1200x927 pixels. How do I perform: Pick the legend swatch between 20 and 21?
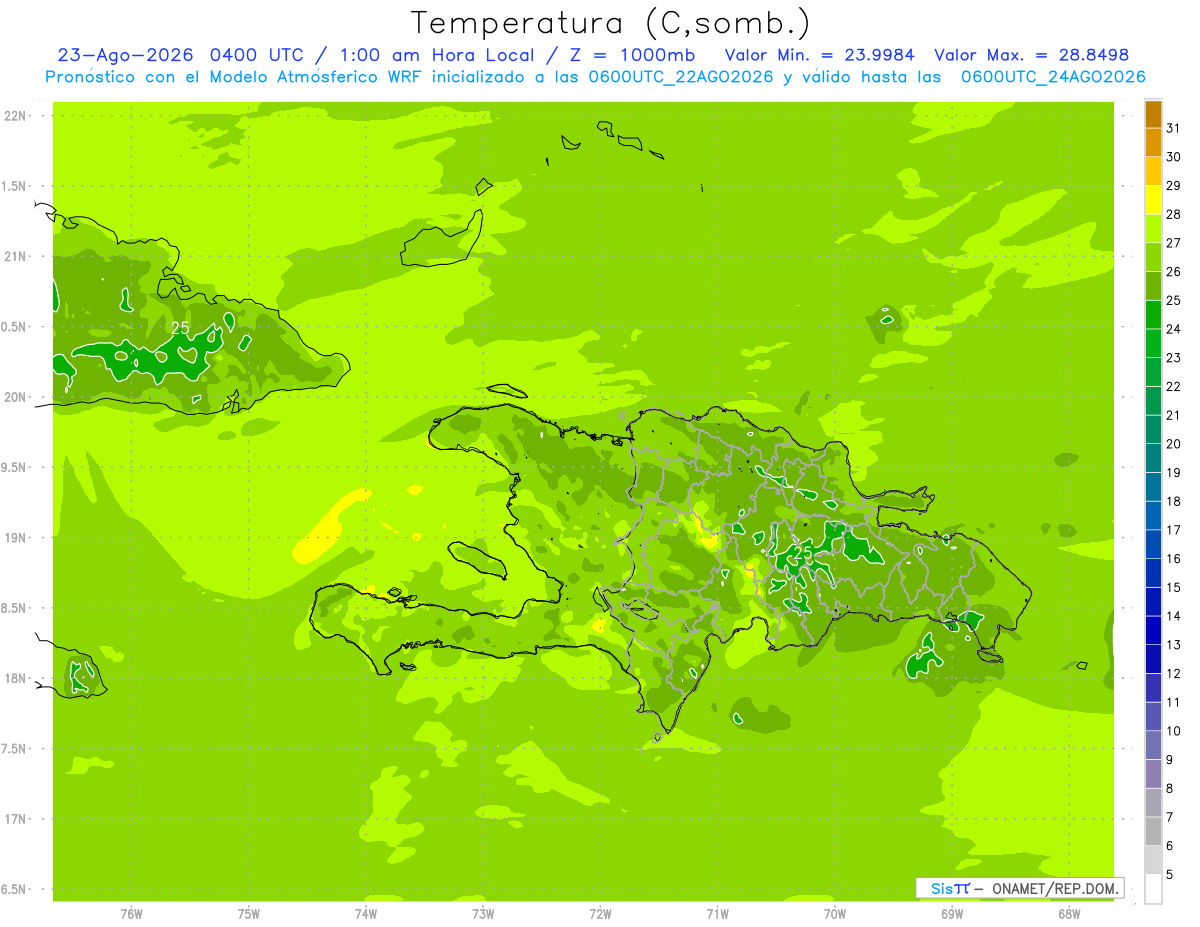1153,430
